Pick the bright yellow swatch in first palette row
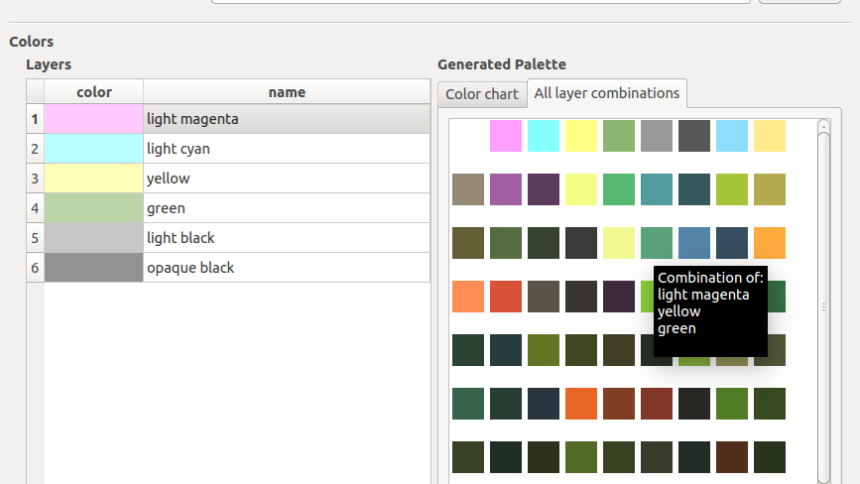 click(581, 136)
